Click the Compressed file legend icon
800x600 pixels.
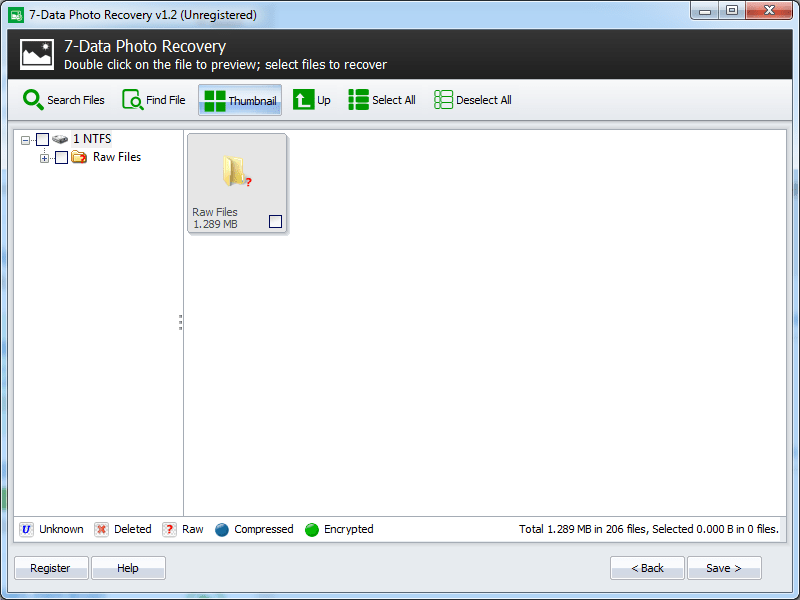pyautogui.click(x=222, y=529)
